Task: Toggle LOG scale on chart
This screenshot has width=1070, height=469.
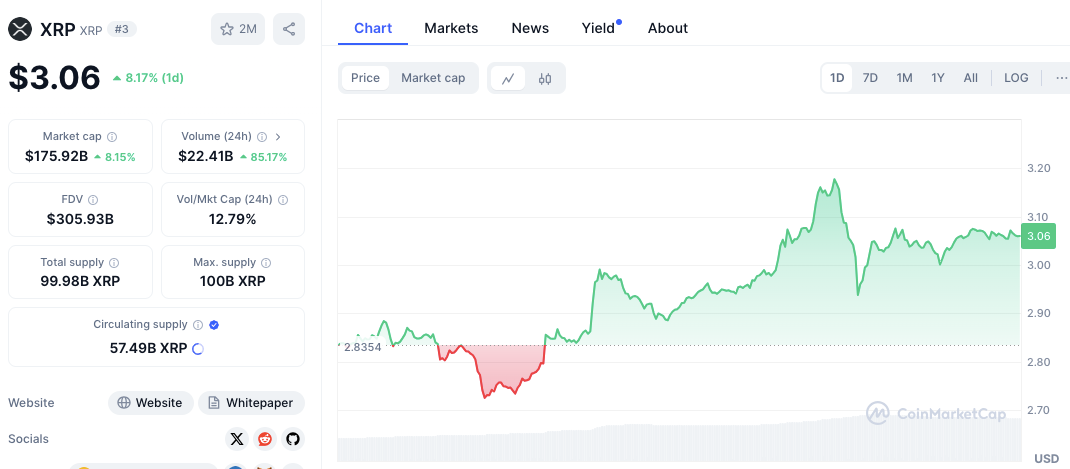Action: click(1016, 78)
